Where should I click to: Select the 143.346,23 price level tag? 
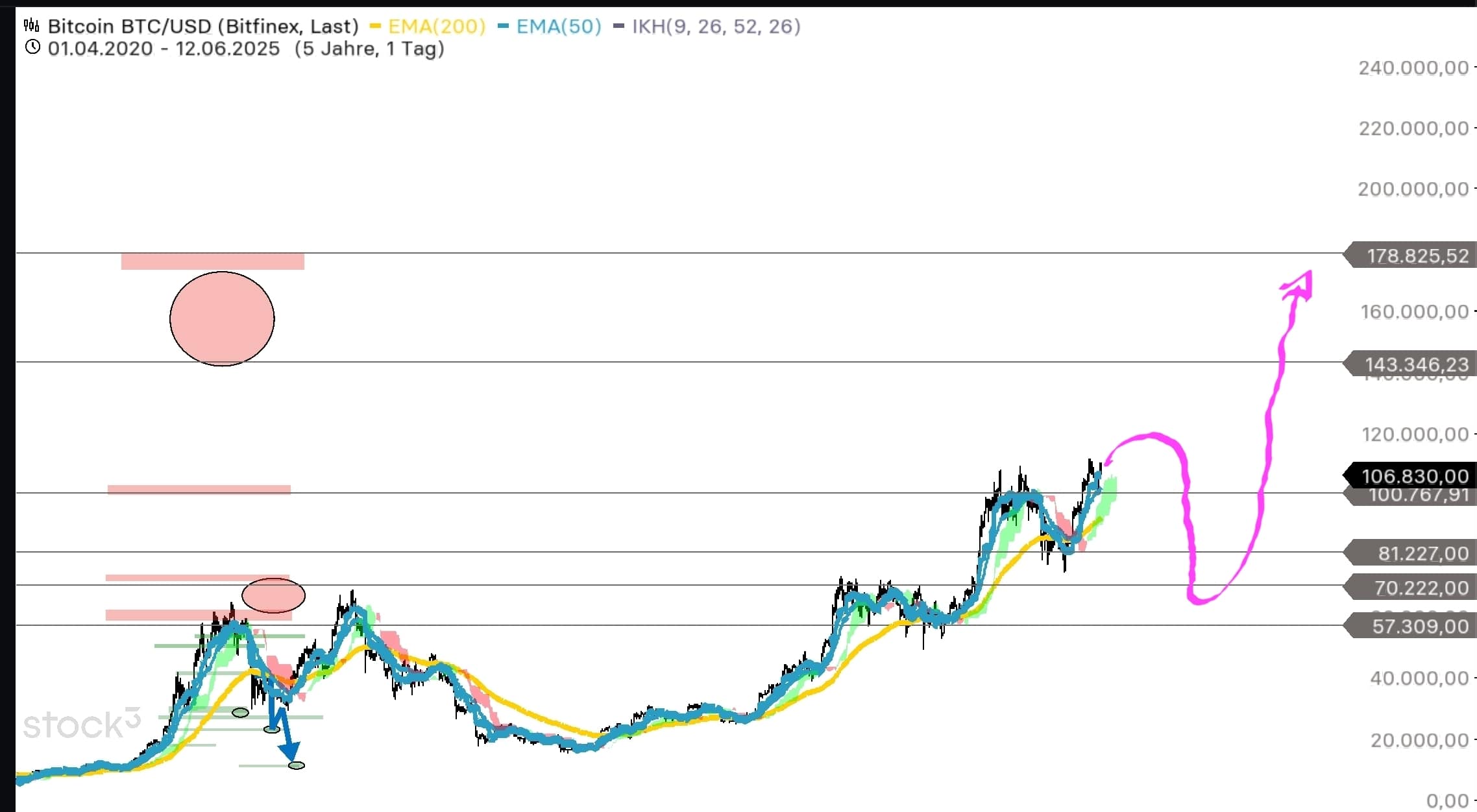pyautogui.click(x=1417, y=364)
